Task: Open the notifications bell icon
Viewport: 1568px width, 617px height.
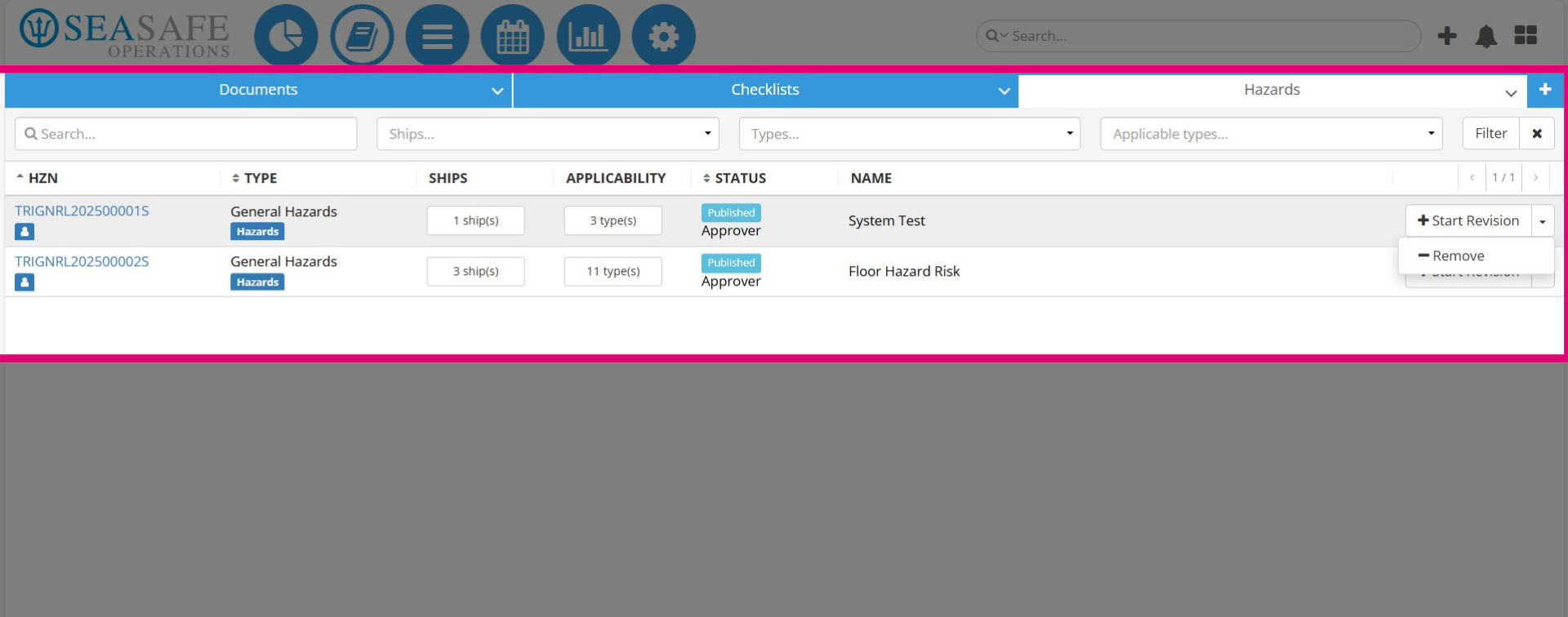Action: (1486, 36)
